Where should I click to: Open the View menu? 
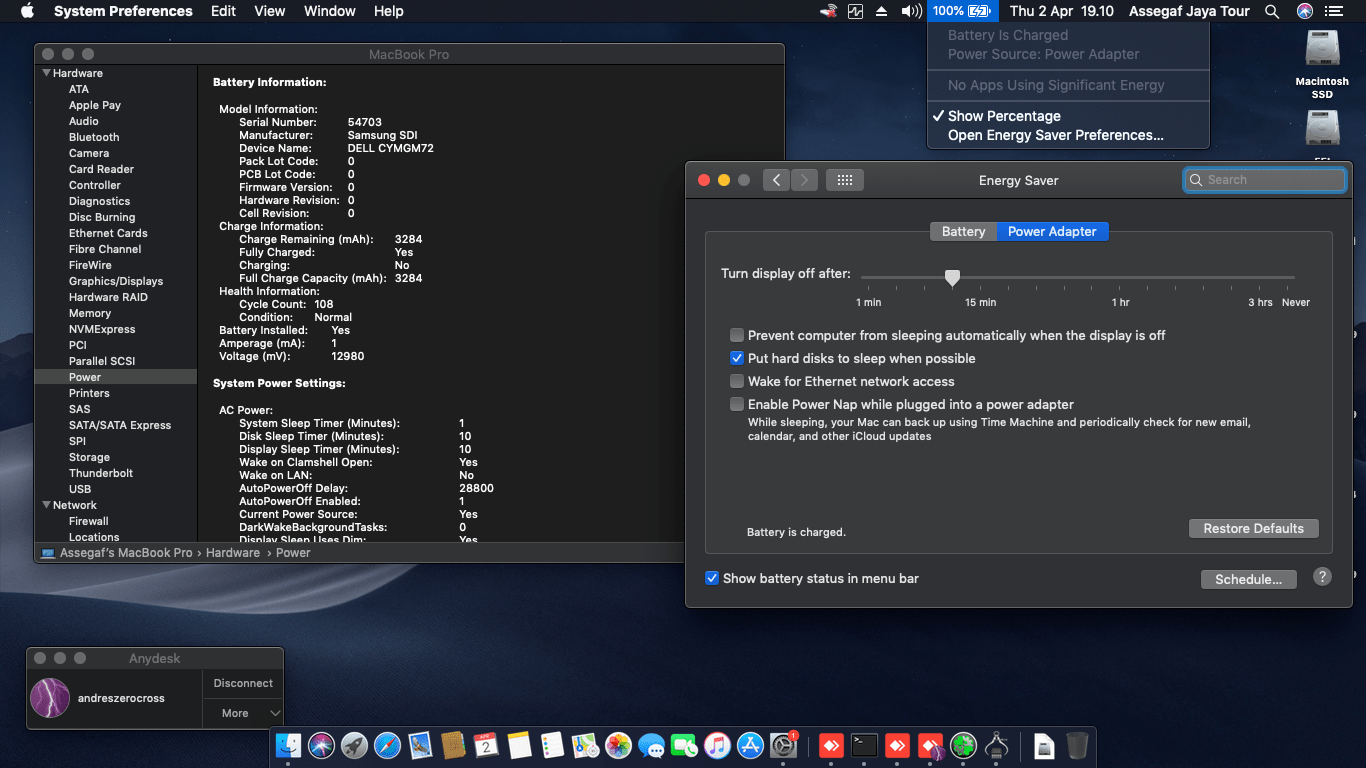tap(269, 11)
